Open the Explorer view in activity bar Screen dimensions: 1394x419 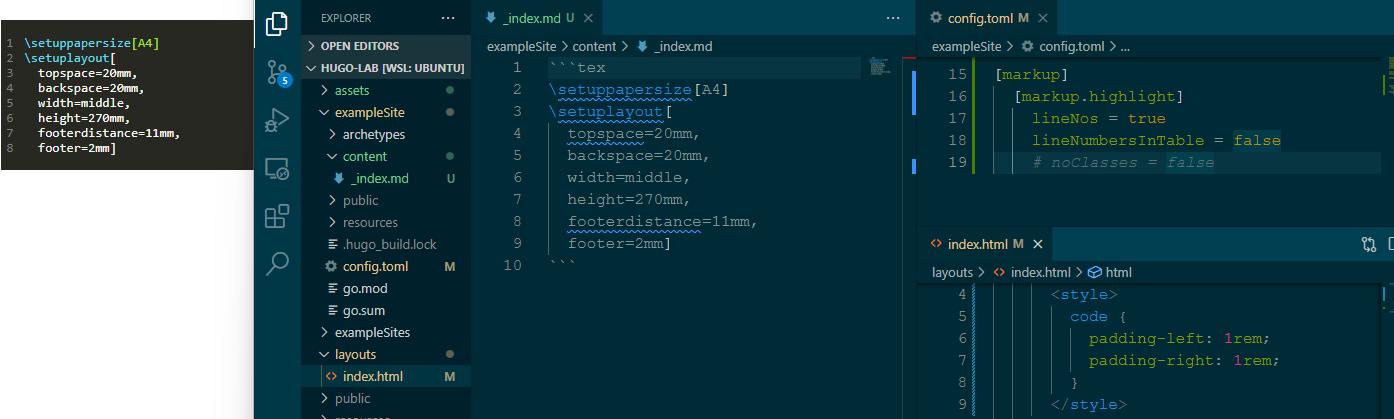(x=277, y=24)
